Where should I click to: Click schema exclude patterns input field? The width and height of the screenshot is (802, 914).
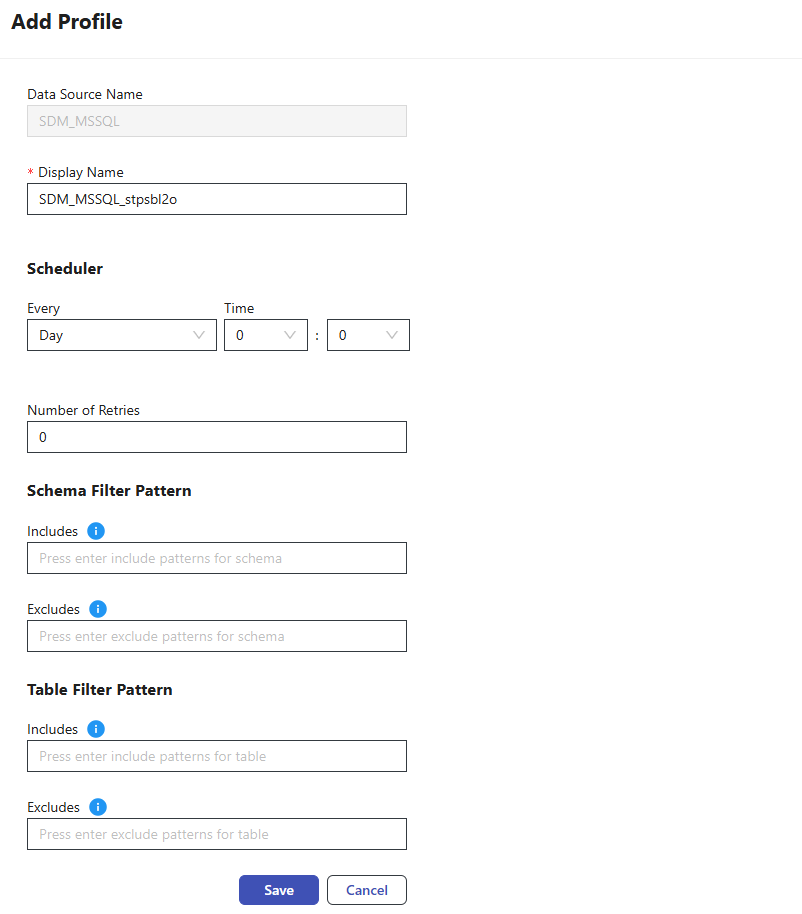click(x=216, y=636)
